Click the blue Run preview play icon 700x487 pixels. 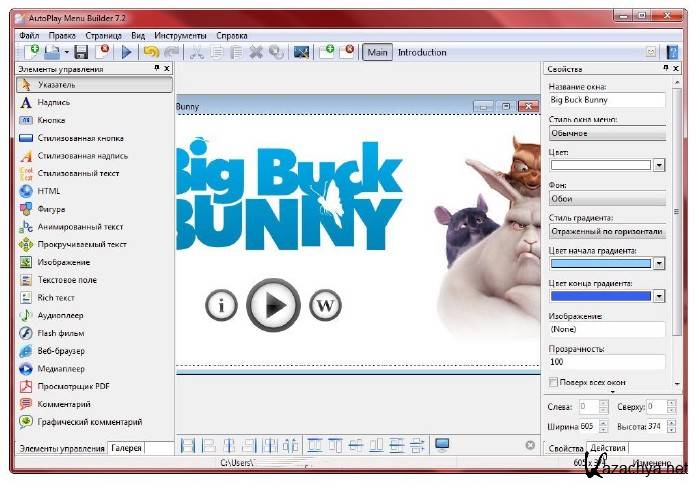click(x=127, y=52)
